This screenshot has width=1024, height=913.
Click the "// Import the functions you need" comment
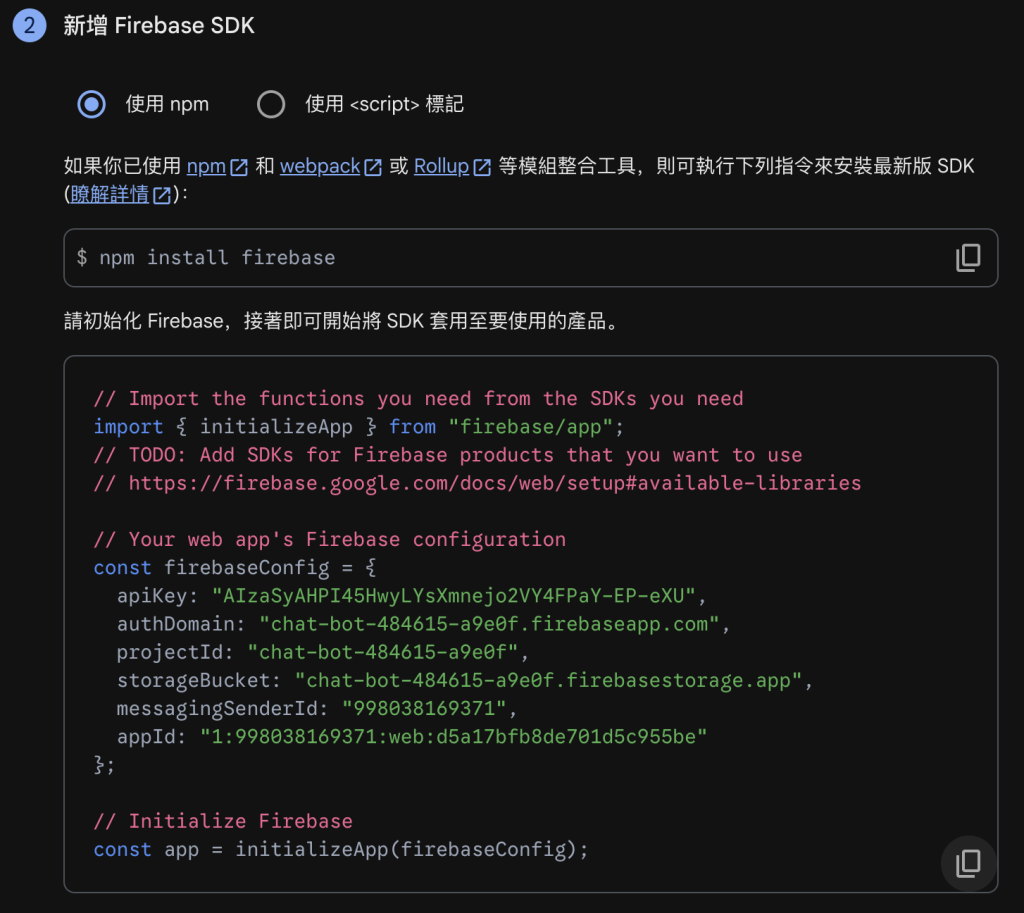pos(418,398)
